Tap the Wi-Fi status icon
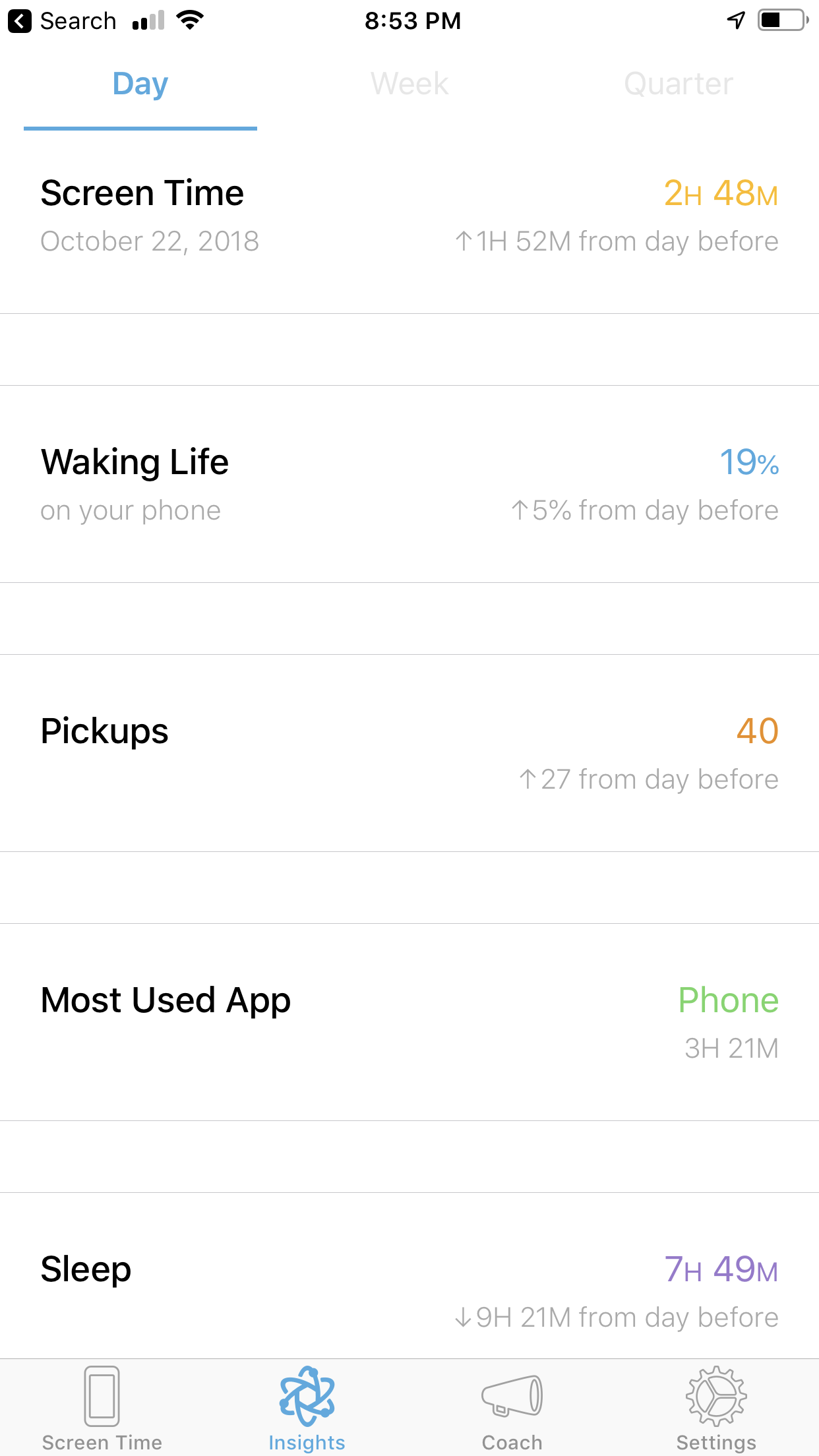The image size is (819, 1456). pyautogui.click(x=190, y=20)
